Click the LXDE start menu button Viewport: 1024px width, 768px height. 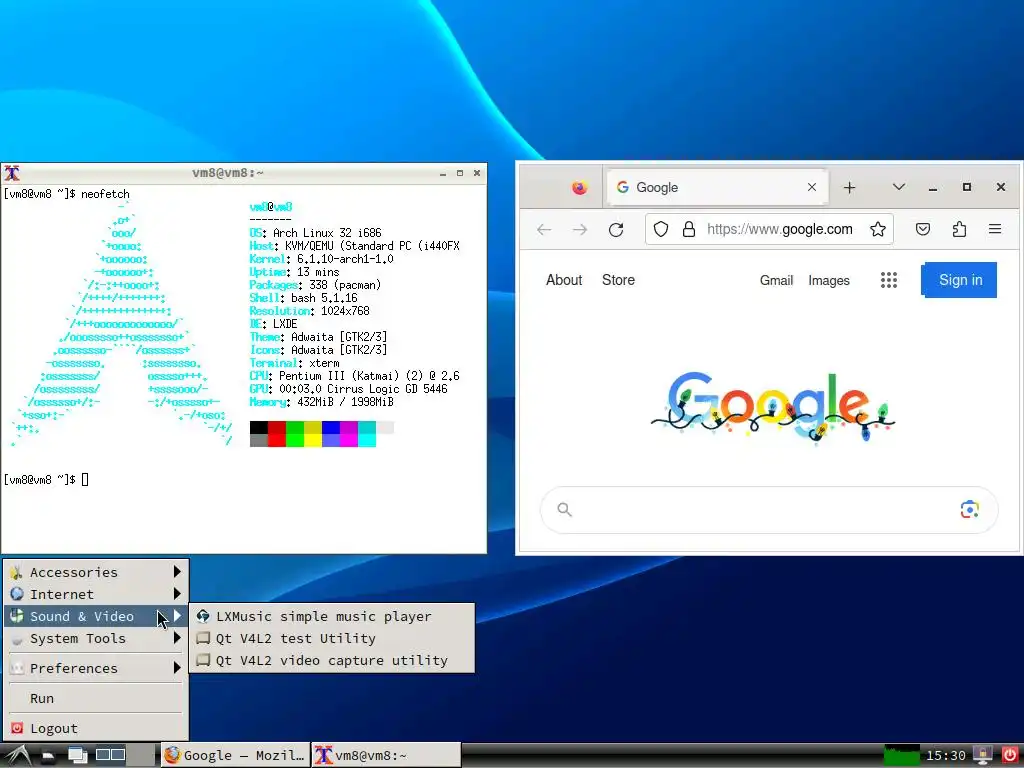click(x=17, y=756)
